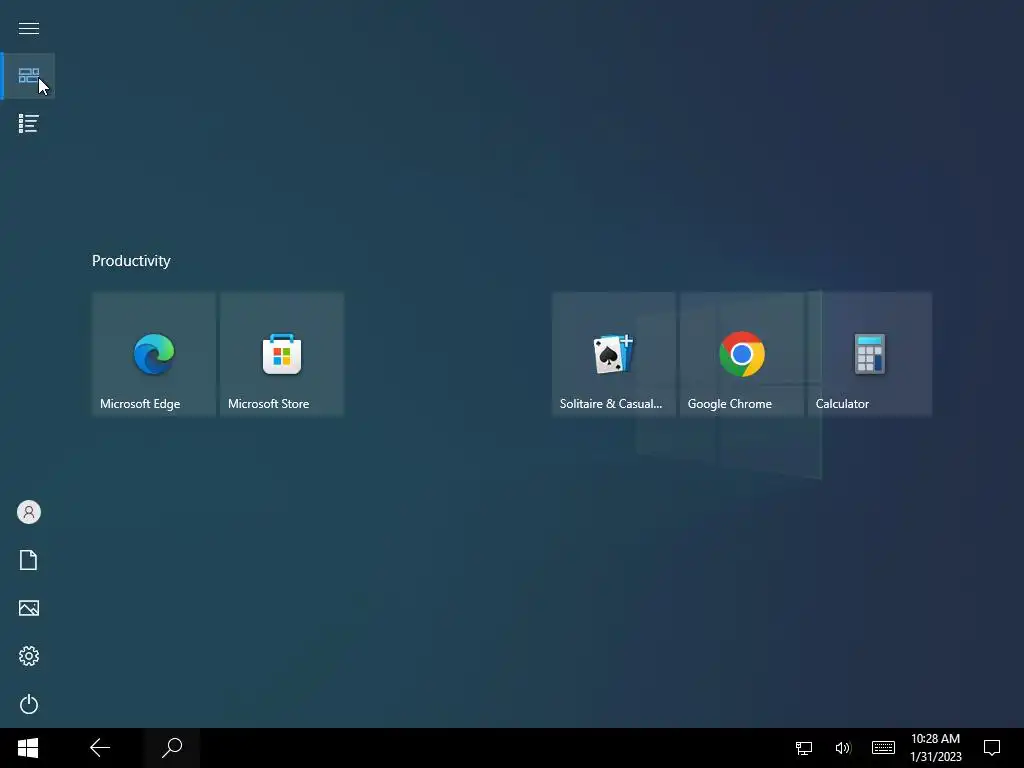Viewport: 1024px width, 768px height.
Task: Click the Productivity group heading
Action: click(x=131, y=261)
